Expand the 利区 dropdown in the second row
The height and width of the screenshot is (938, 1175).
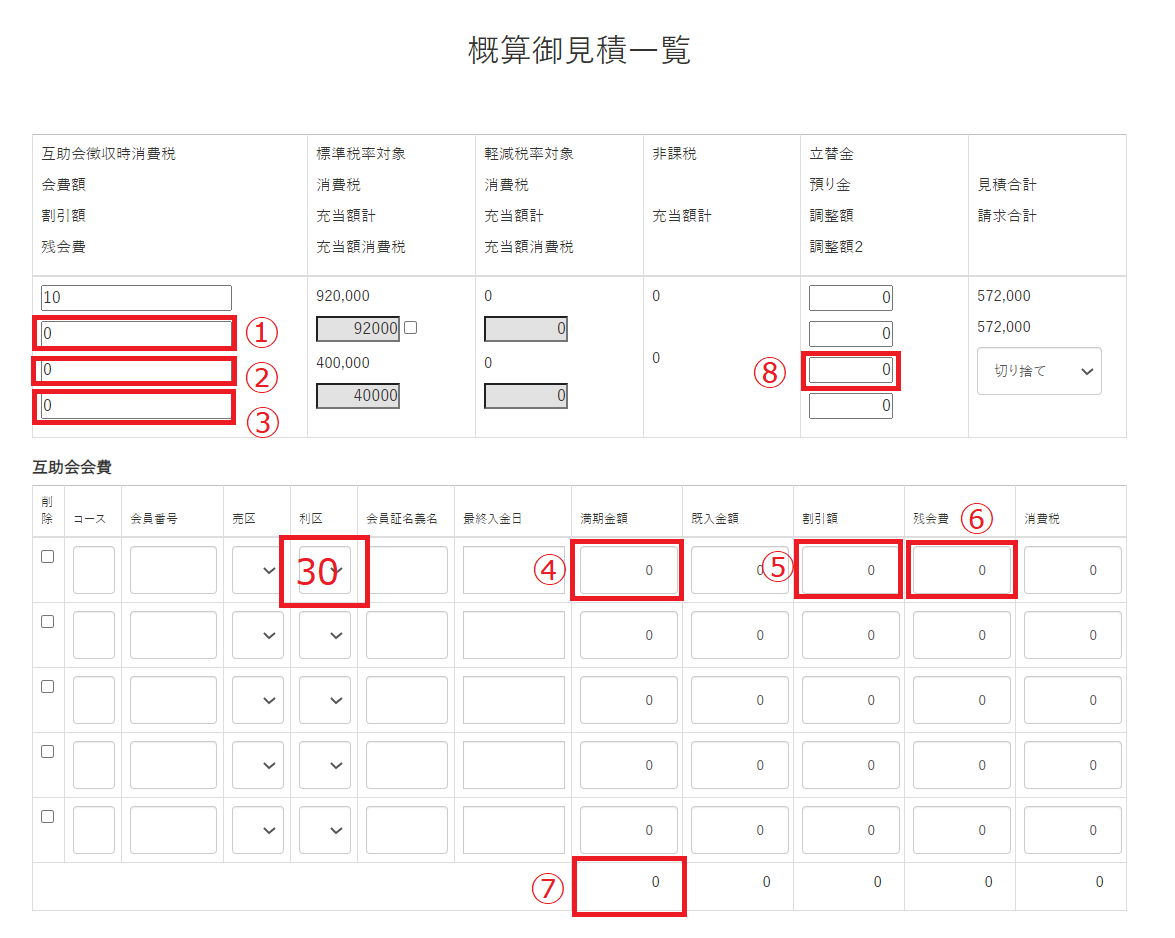[x=325, y=635]
